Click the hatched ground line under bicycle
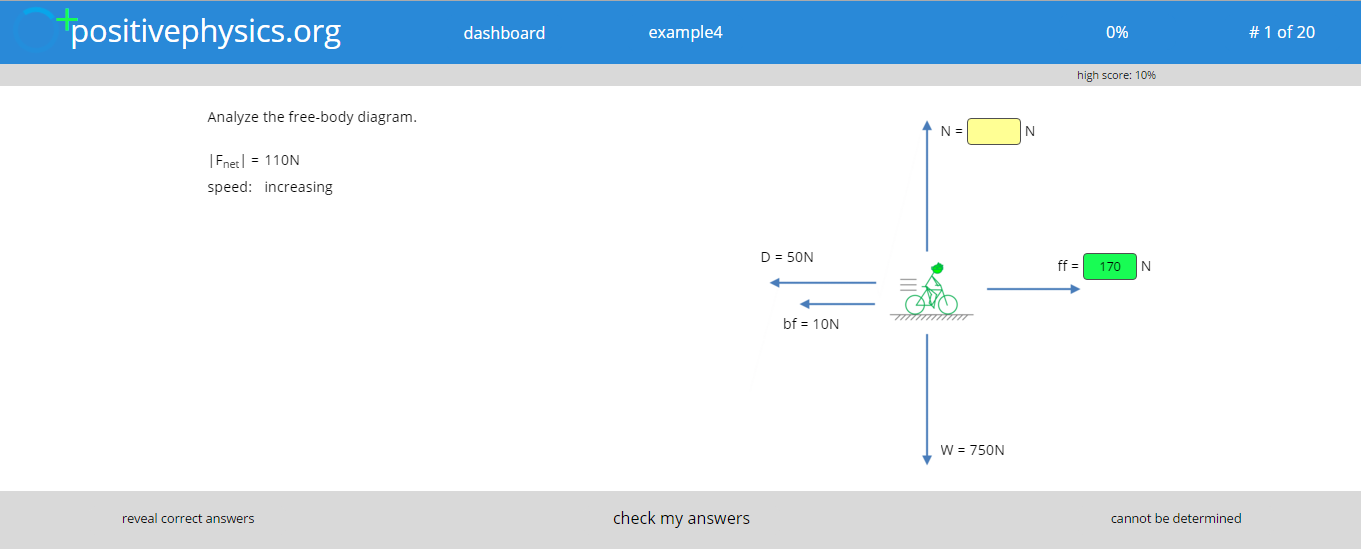1361x559 pixels. [931, 317]
